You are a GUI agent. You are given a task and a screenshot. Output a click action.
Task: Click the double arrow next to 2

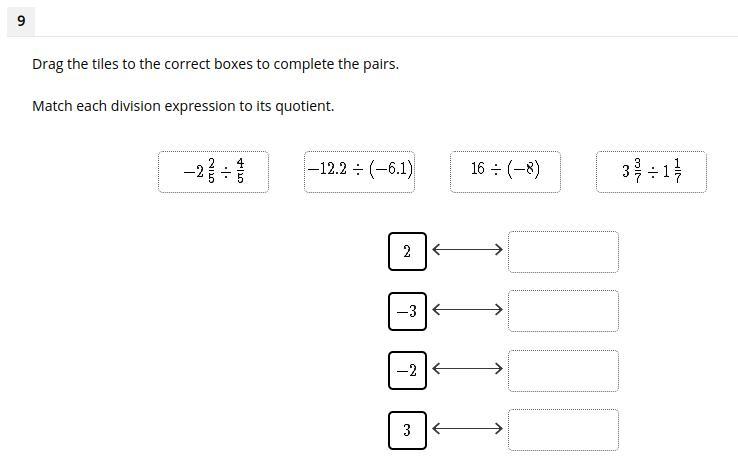467,249
